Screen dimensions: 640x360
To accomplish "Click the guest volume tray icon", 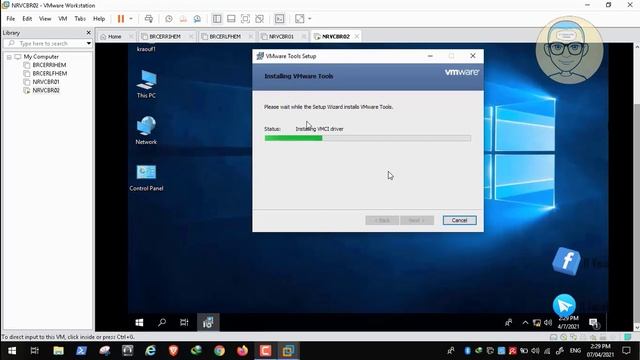I will 548,323.
